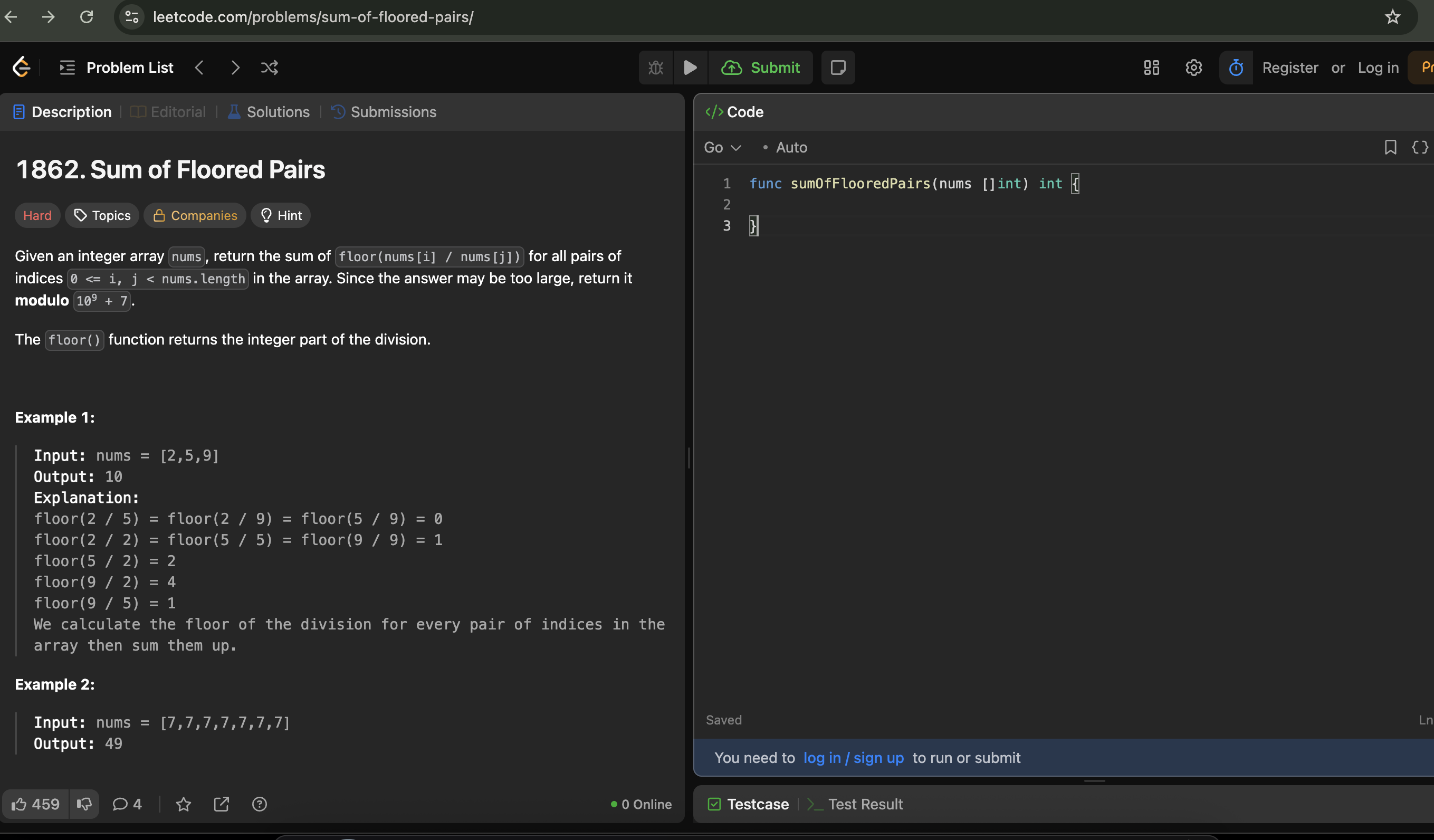The image size is (1434, 840).
Task: Bookmark page with address bar star
Action: tap(1392, 17)
